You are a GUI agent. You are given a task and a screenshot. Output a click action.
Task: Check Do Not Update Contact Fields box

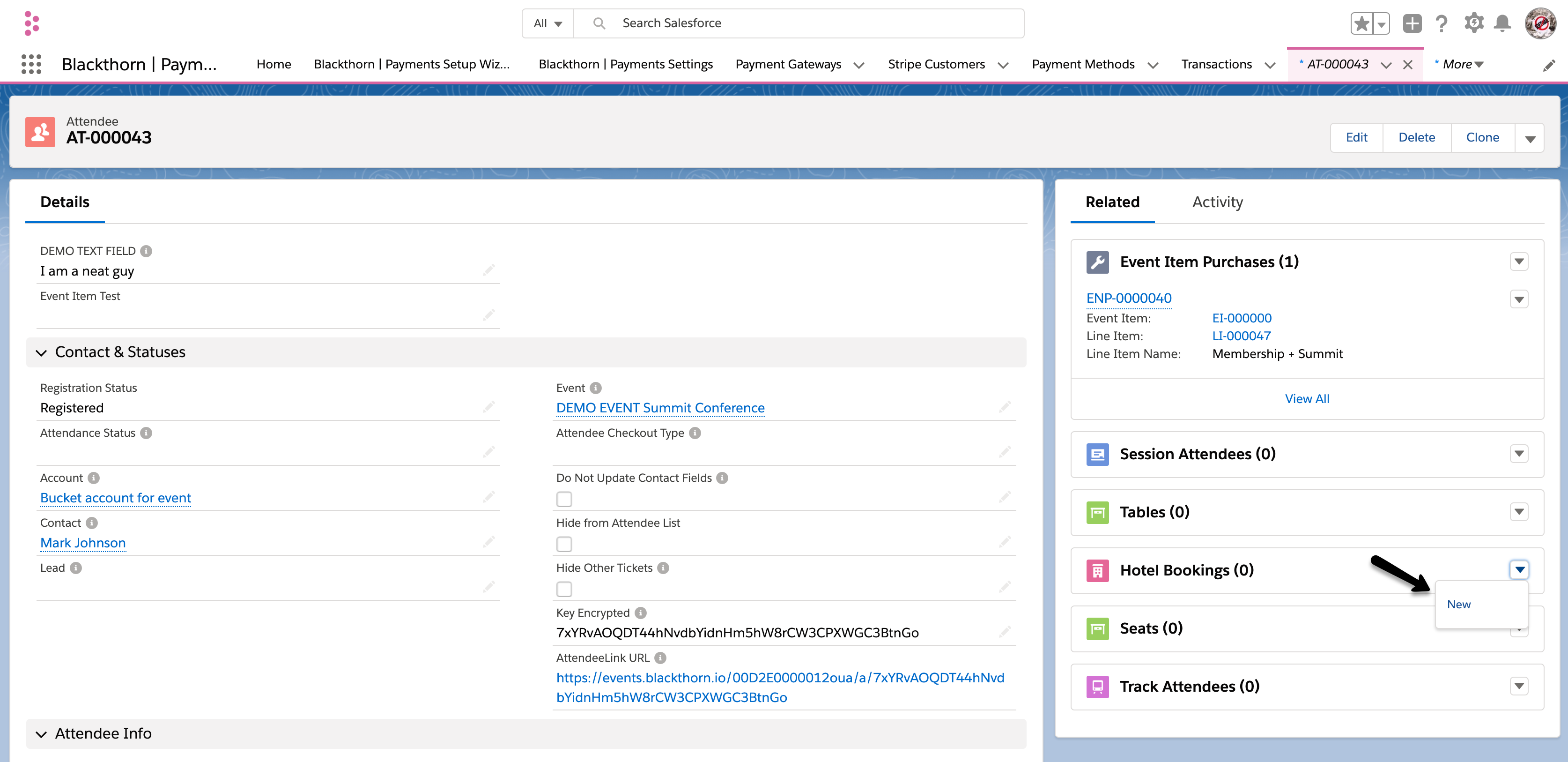pos(564,500)
